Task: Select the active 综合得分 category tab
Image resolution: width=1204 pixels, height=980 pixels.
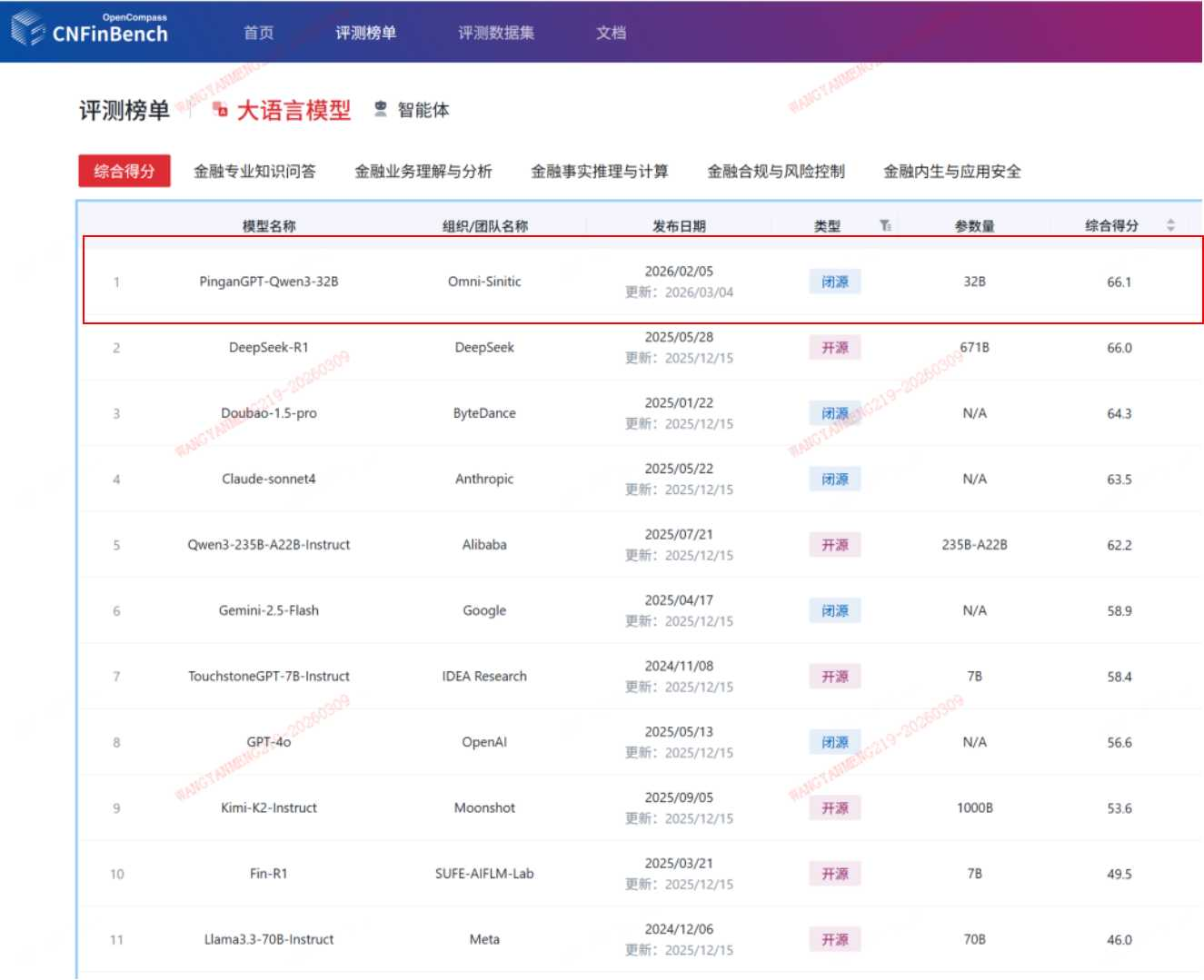Action: coord(124,171)
